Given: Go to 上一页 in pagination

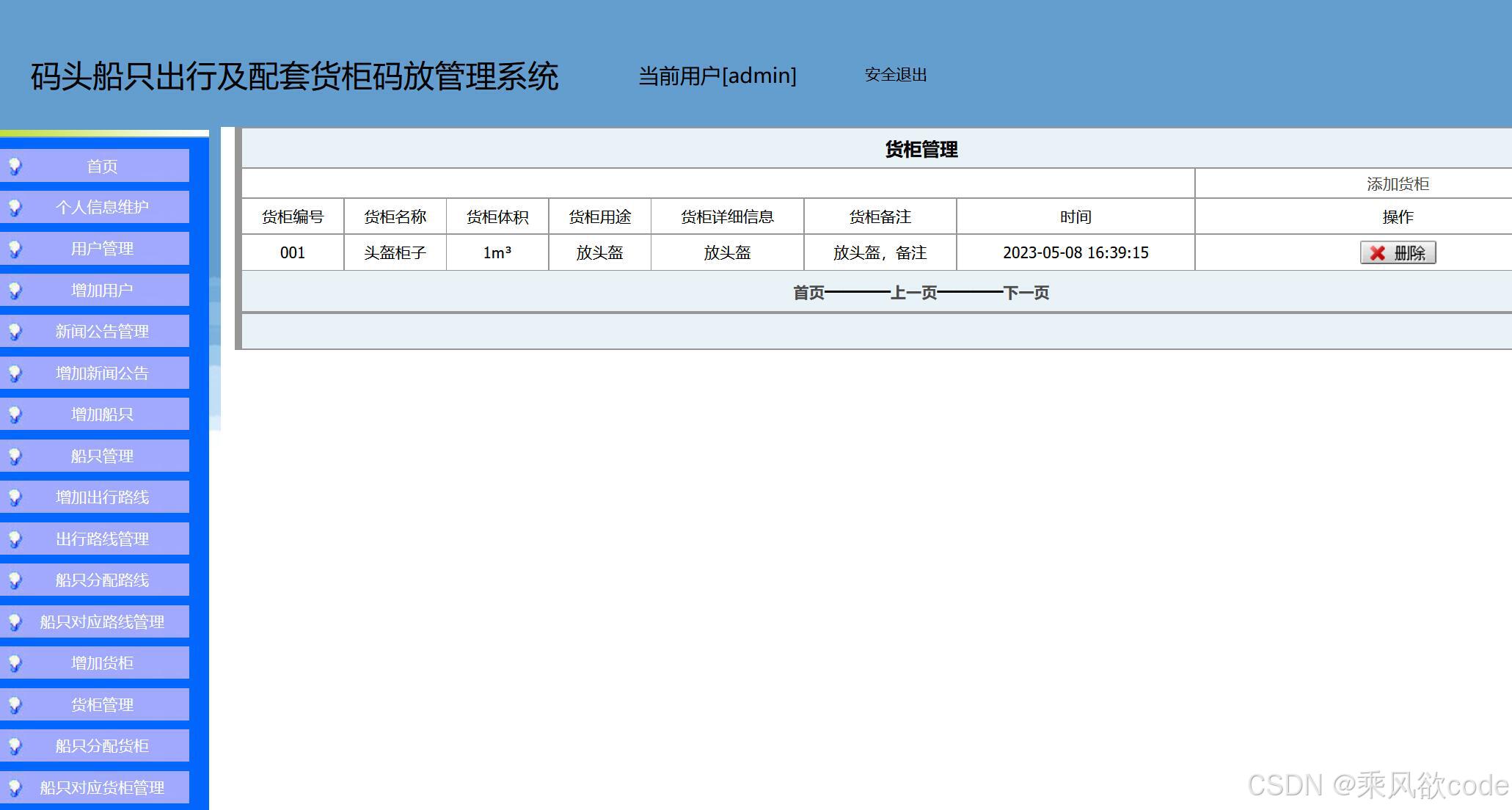Looking at the screenshot, I should [x=916, y=292].
